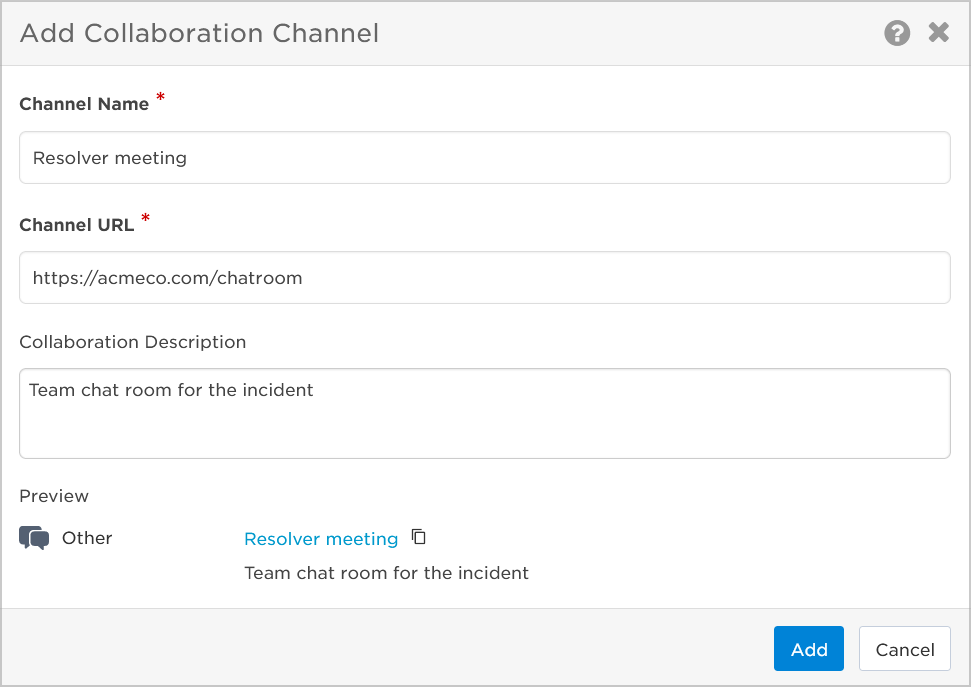Close the Add Collaboration Channel dialog
The width and height of the screenshot is (971, 687).
pos(939,32)
